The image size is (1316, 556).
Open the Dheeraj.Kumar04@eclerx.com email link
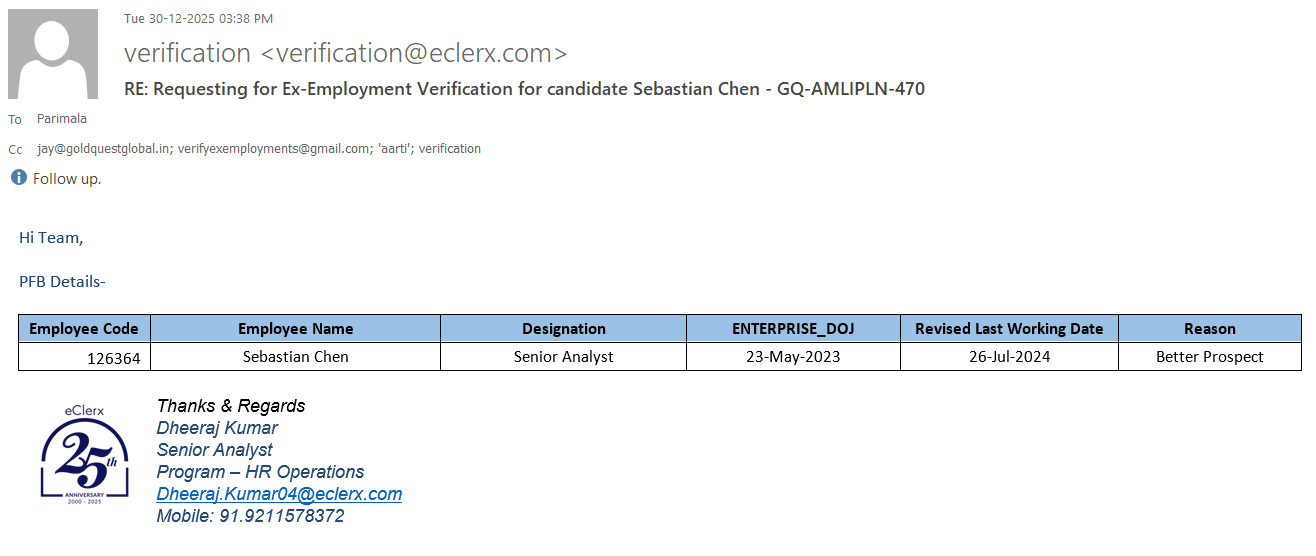pyautogui.click(x=279, y=494)
